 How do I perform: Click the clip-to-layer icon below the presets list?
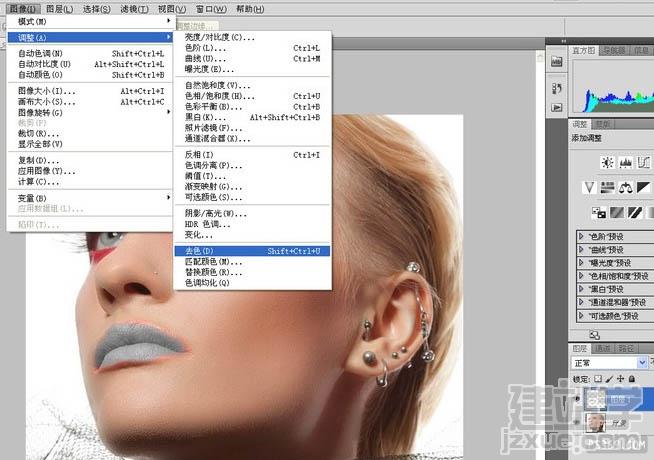tap(594, 335)
